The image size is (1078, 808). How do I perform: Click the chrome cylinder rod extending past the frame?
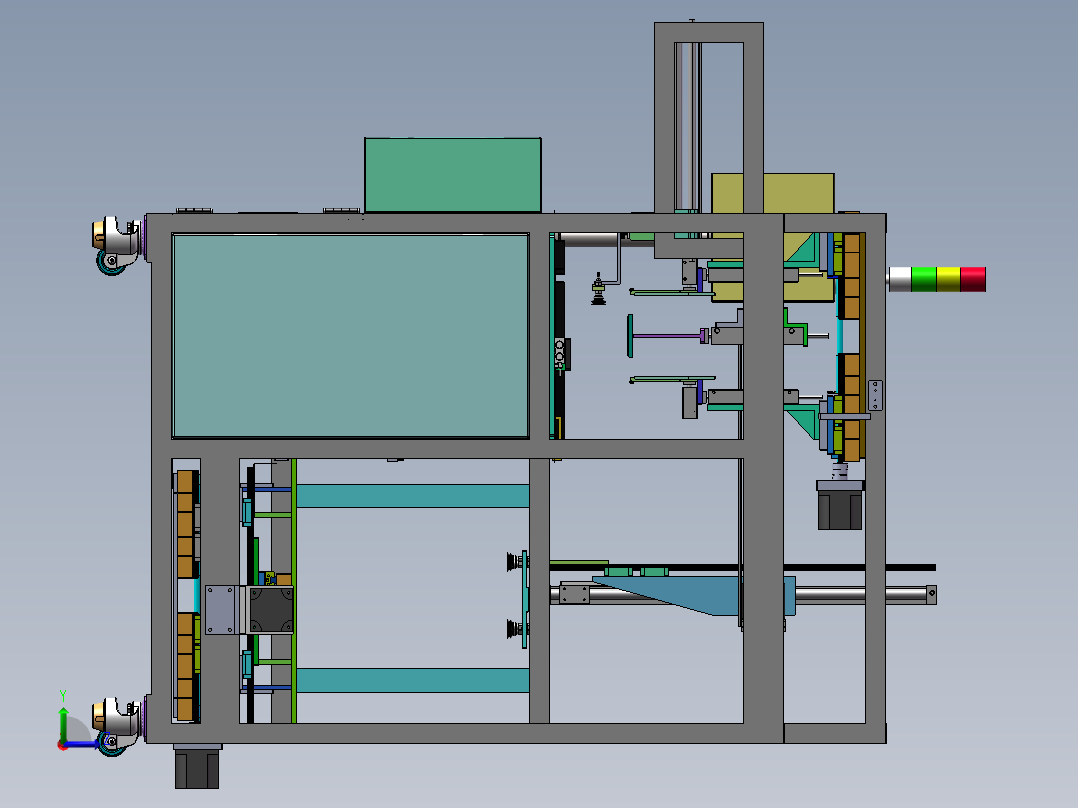[863, 594]
